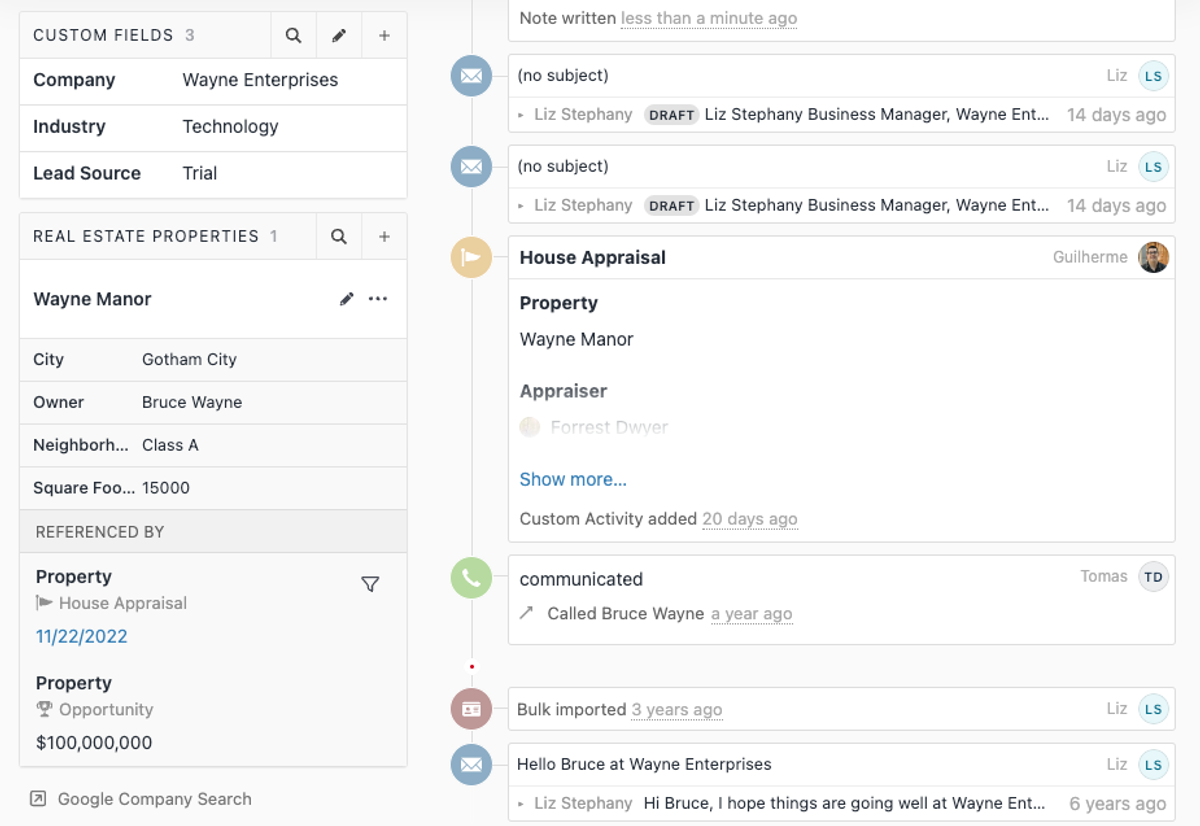Filter Property references with funnel icon

(370, 584)
